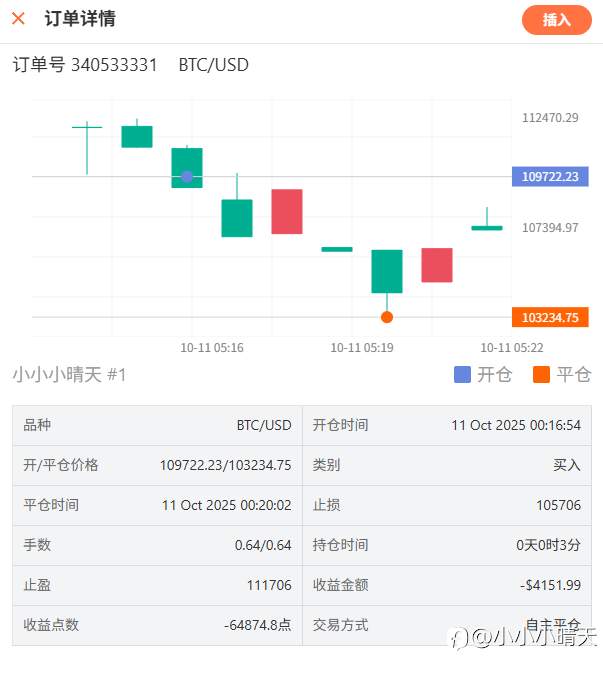Click the 开仓时间 timestamp value
Screen dimensions: 603x676
click(516, 425)
